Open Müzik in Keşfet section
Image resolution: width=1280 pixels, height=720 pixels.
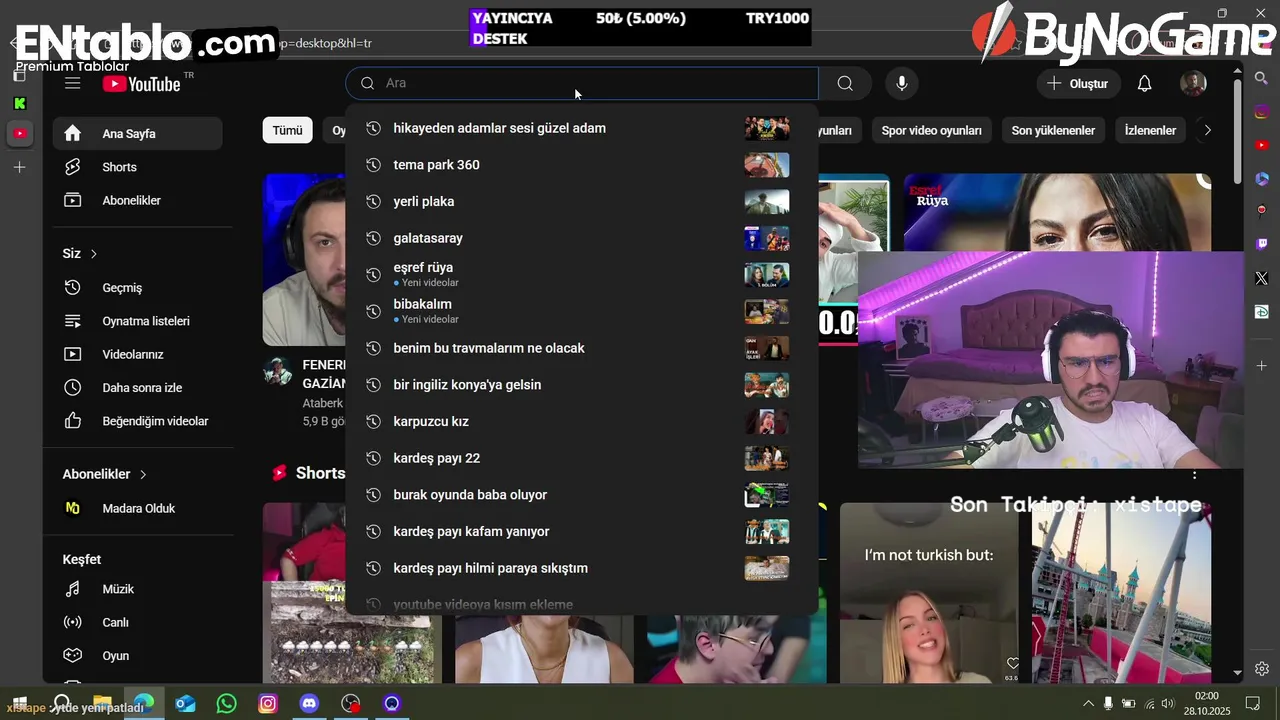[137, 589]
